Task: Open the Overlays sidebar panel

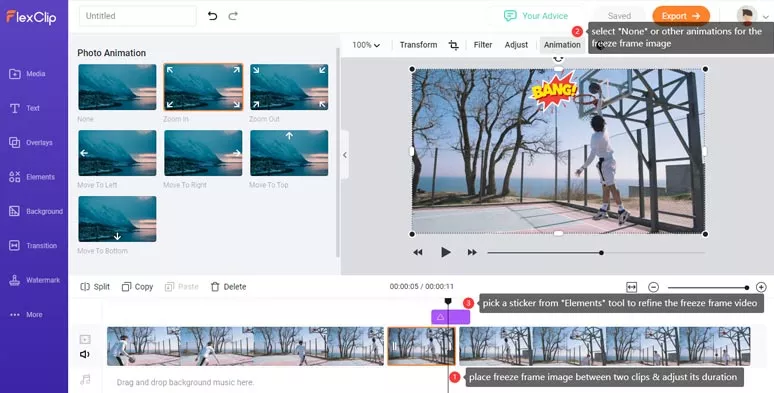Action: point(31,143)
